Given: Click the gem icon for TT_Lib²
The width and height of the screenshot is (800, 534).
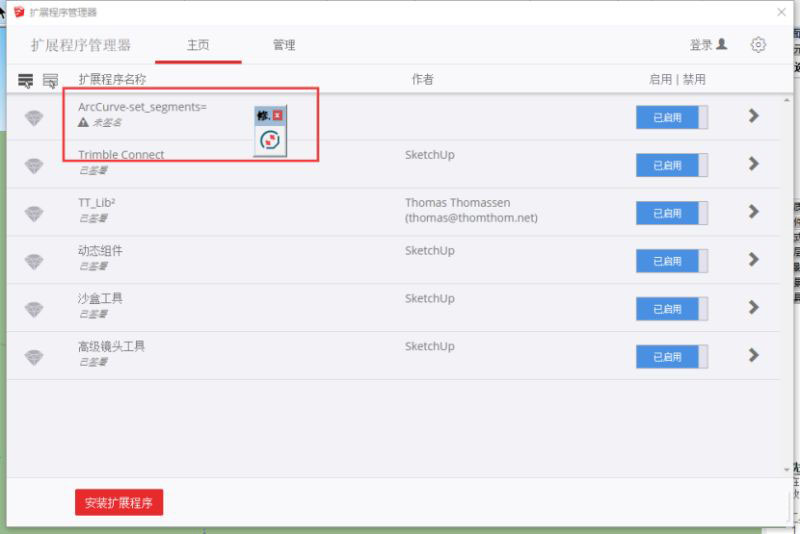Looking at the screenshot, I should pyautogui.click(x=34, y=214).
